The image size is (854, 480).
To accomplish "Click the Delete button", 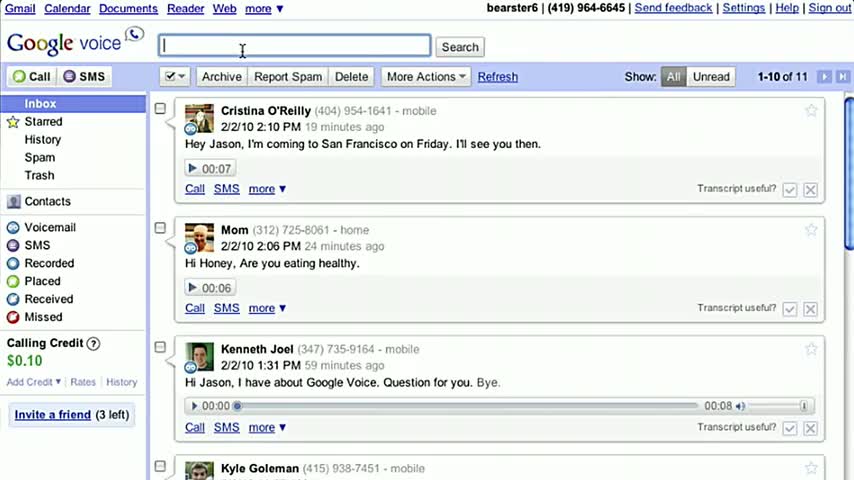I will tap(351, 77).
